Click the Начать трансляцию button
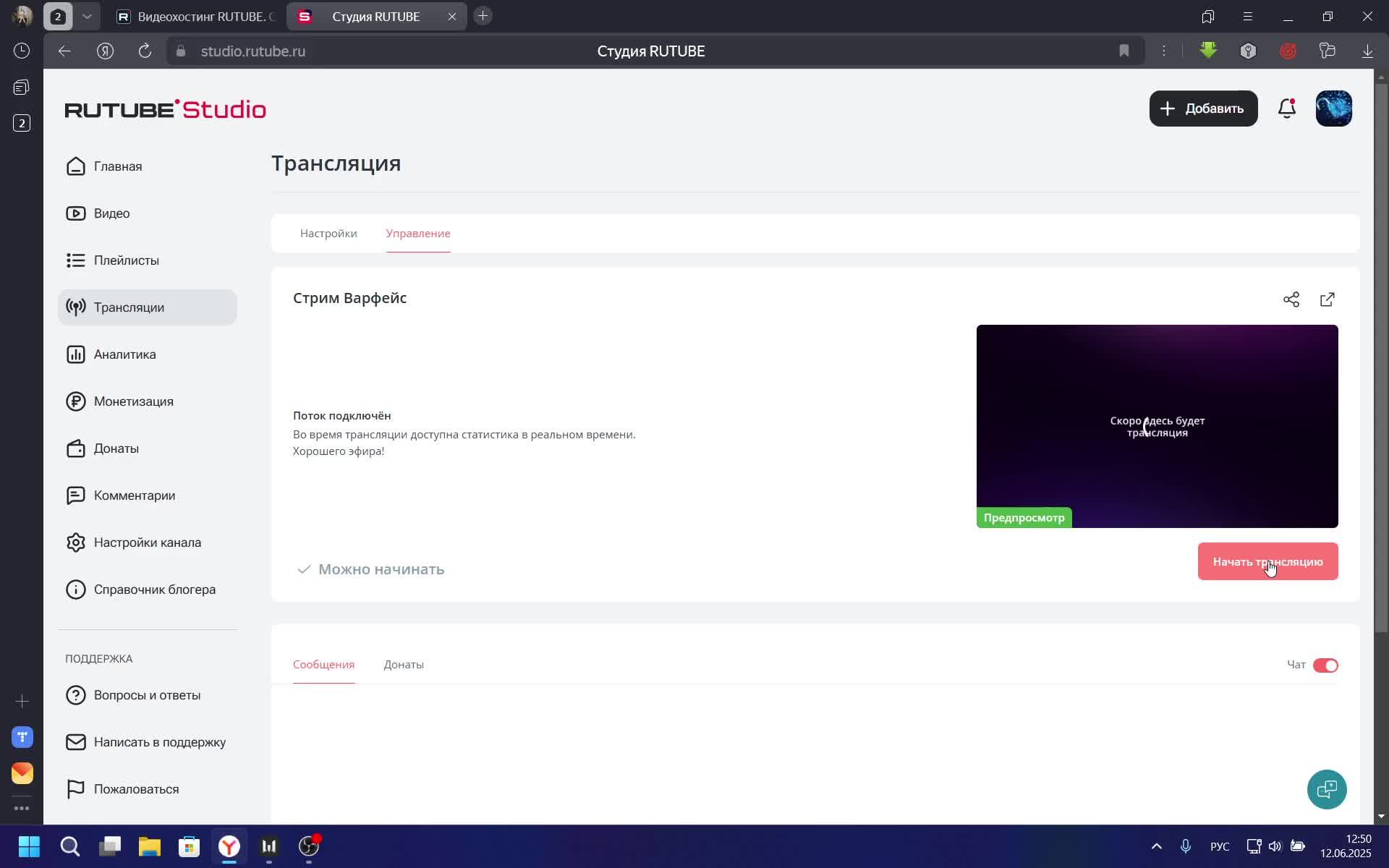This screenshot has width=1389, height=868. [x=1268, y=561]
